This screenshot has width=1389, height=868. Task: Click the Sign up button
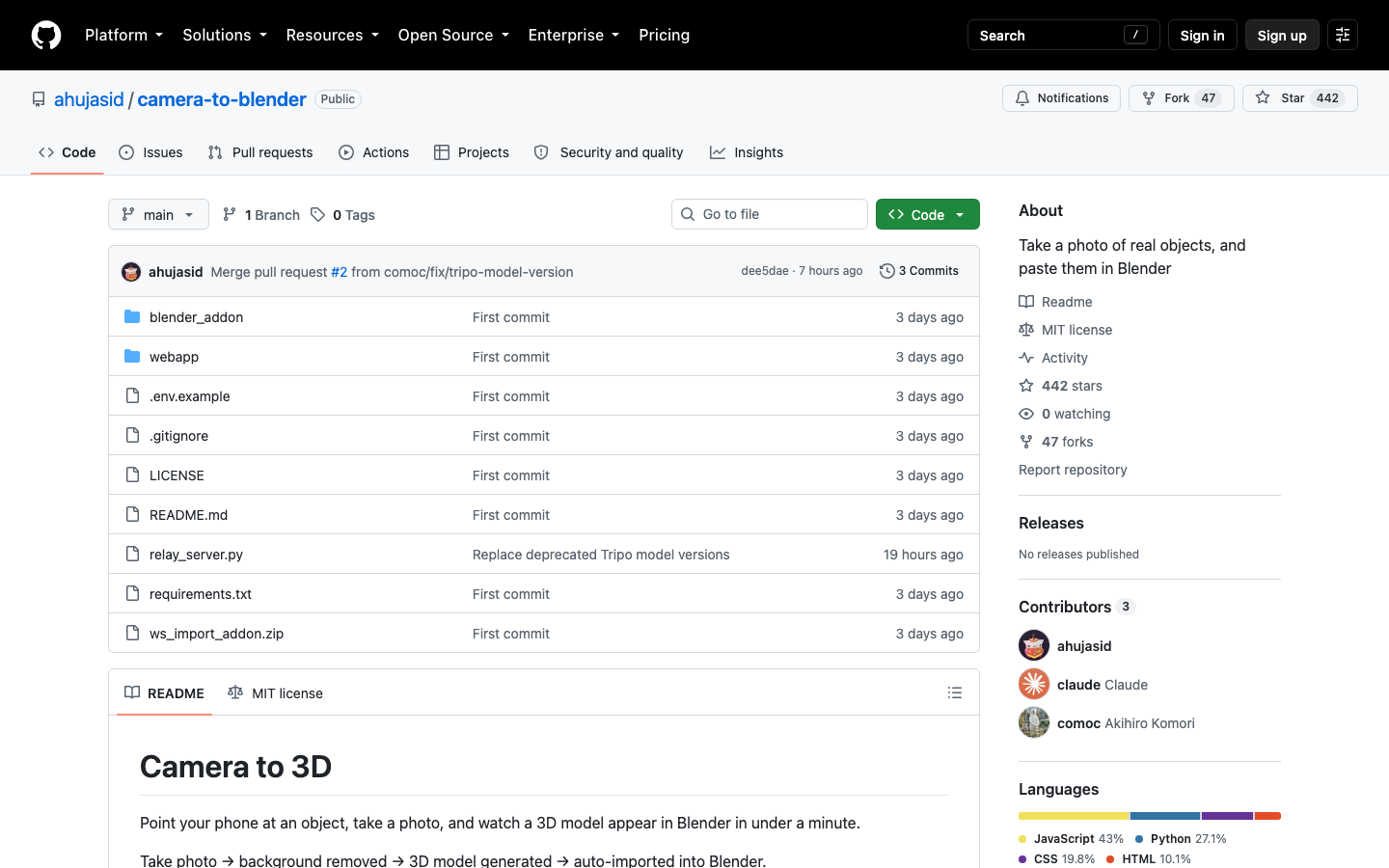pyautogui.click(x=1282, y=35)
